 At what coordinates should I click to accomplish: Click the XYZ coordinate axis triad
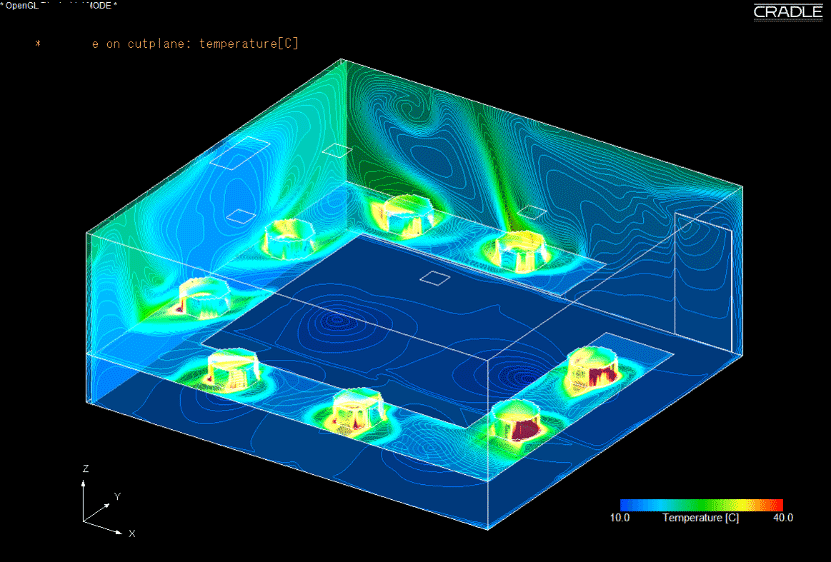109,502
